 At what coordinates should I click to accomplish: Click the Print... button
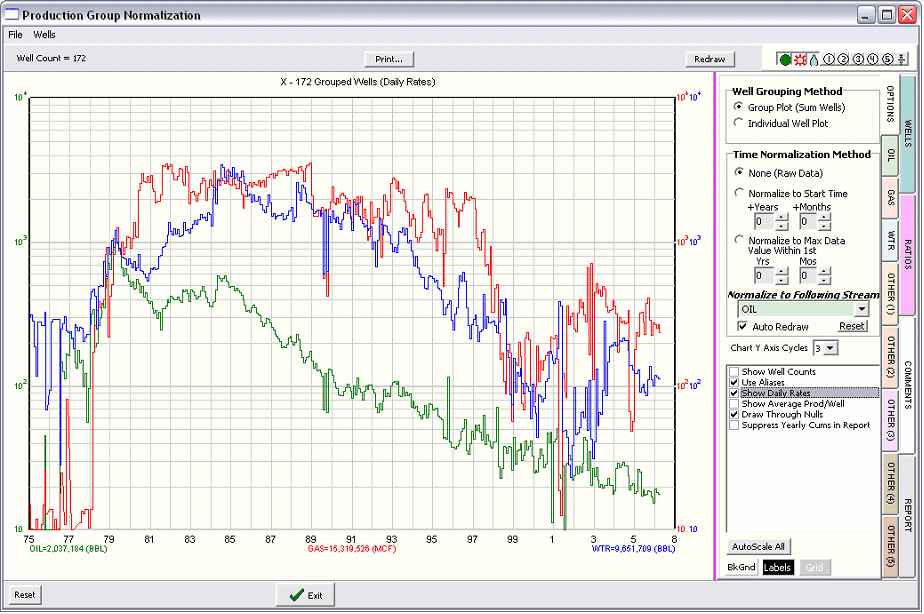coord(389,59)
